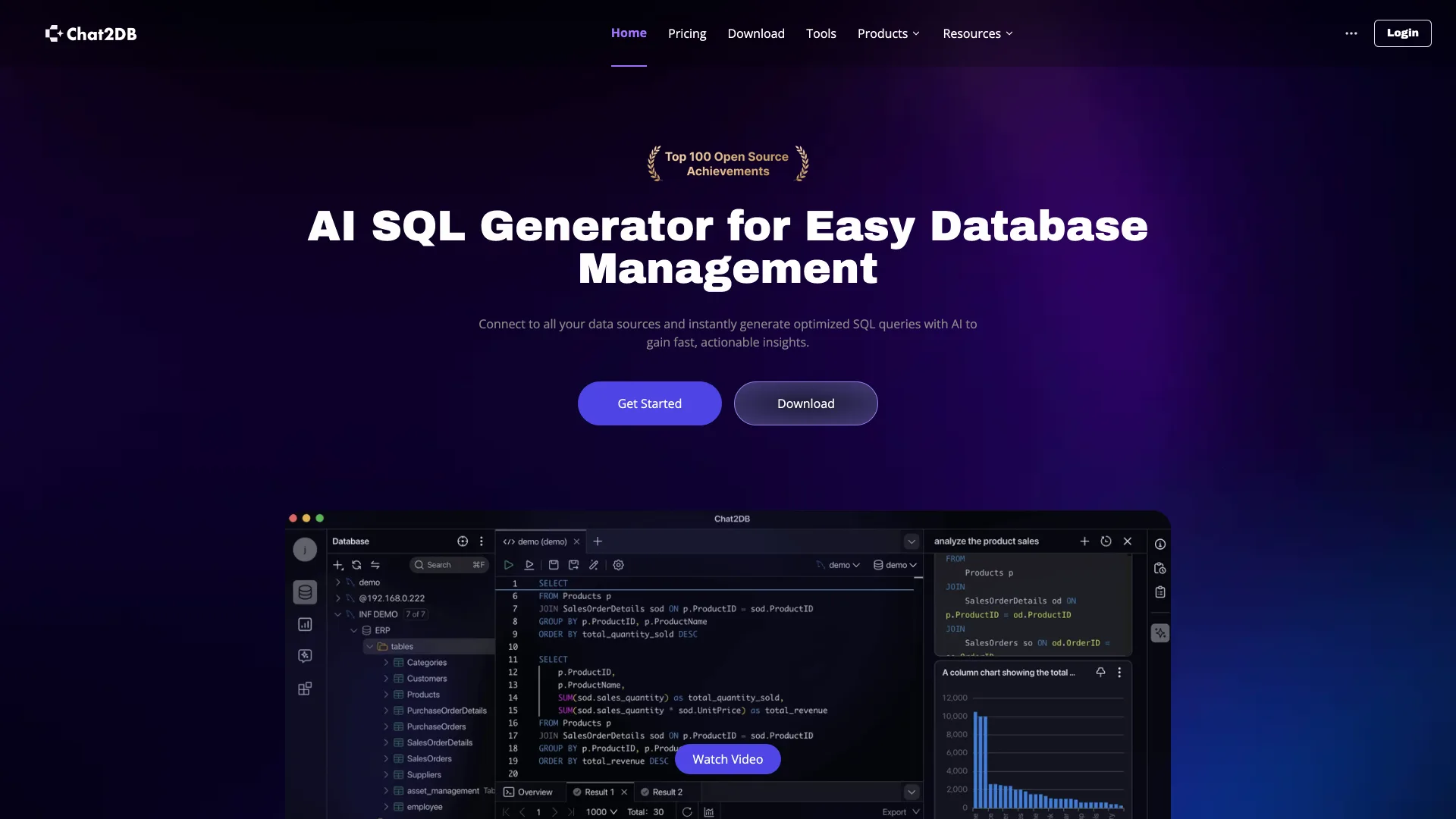Click the Get Started button
Screen dimensions: 1456x819
click(x=650, y=403)
